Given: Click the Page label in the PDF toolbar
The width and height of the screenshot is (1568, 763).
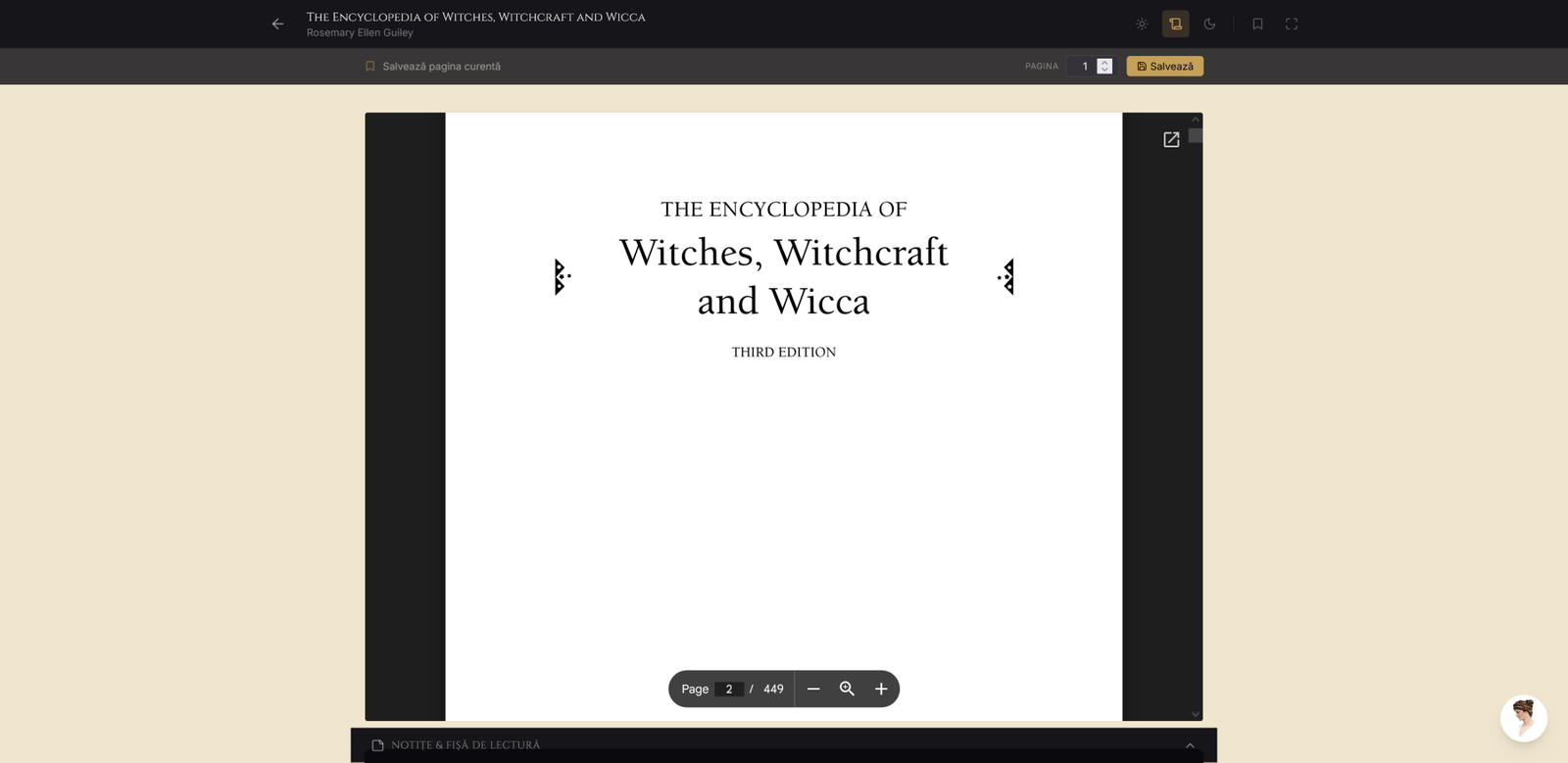Looking at the screenshot, I should tap(695, 690).
